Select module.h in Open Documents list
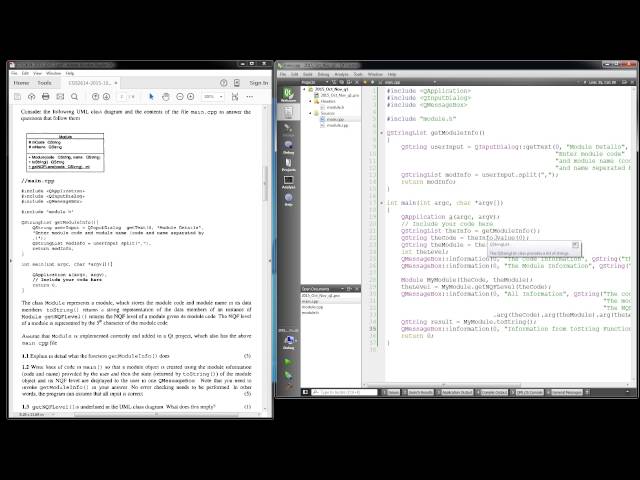 [x=311, y=313]
